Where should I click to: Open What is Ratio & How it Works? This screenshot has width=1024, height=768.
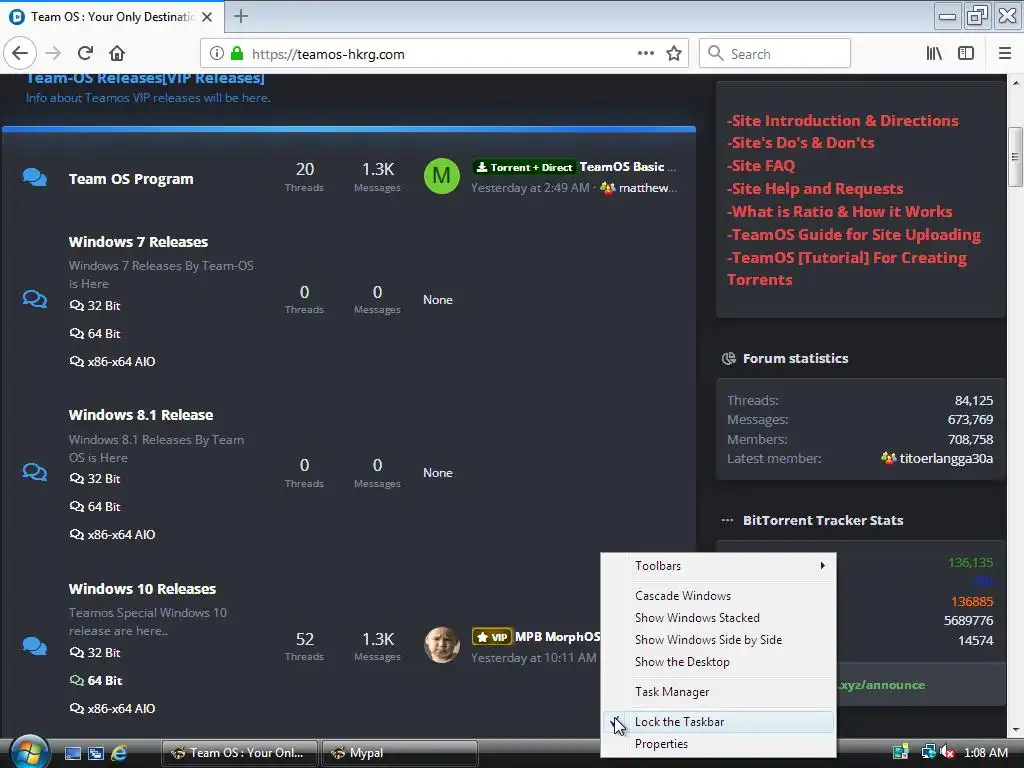839,212
